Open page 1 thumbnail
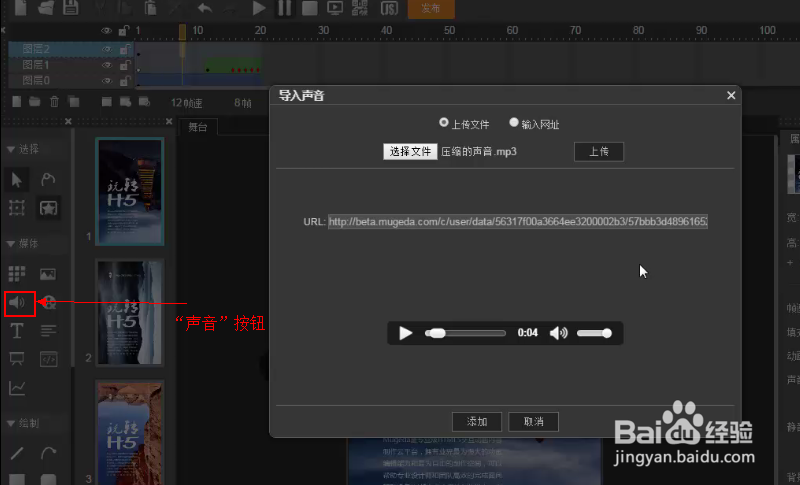 point(130,192)
